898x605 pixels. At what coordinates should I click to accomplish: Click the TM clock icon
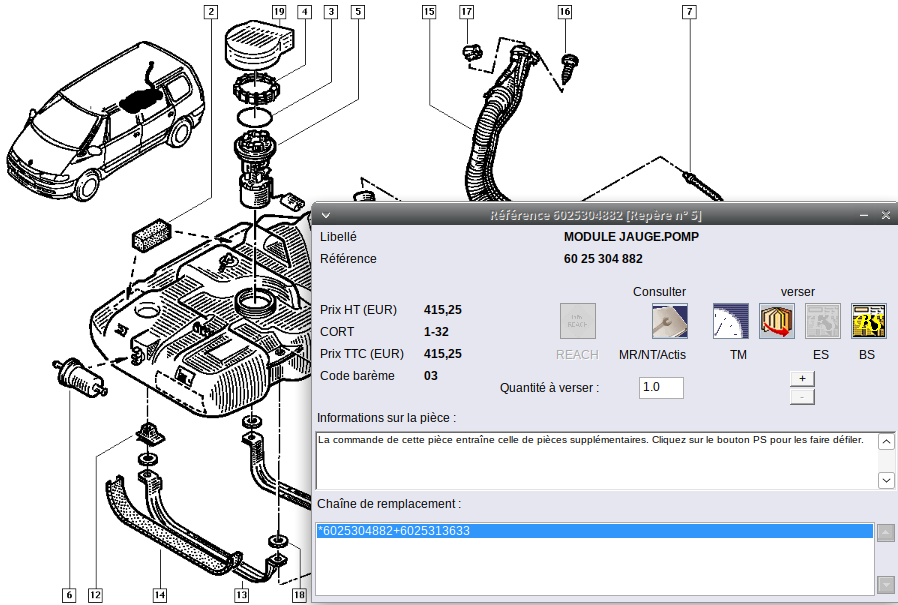pos(730,321)
